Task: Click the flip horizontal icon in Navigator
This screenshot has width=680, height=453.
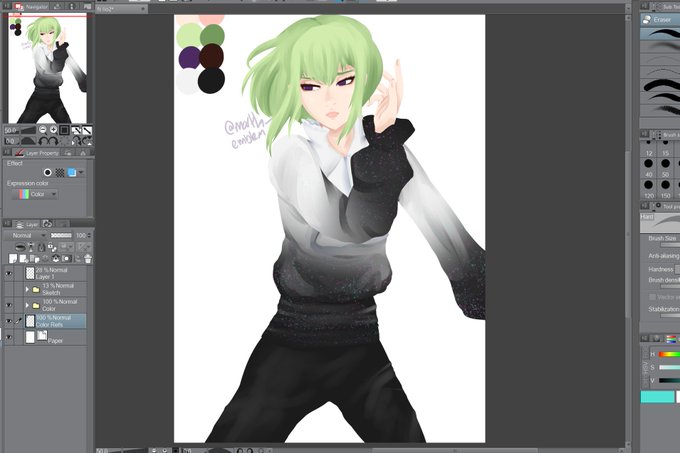Action: [x=76, y=141]
